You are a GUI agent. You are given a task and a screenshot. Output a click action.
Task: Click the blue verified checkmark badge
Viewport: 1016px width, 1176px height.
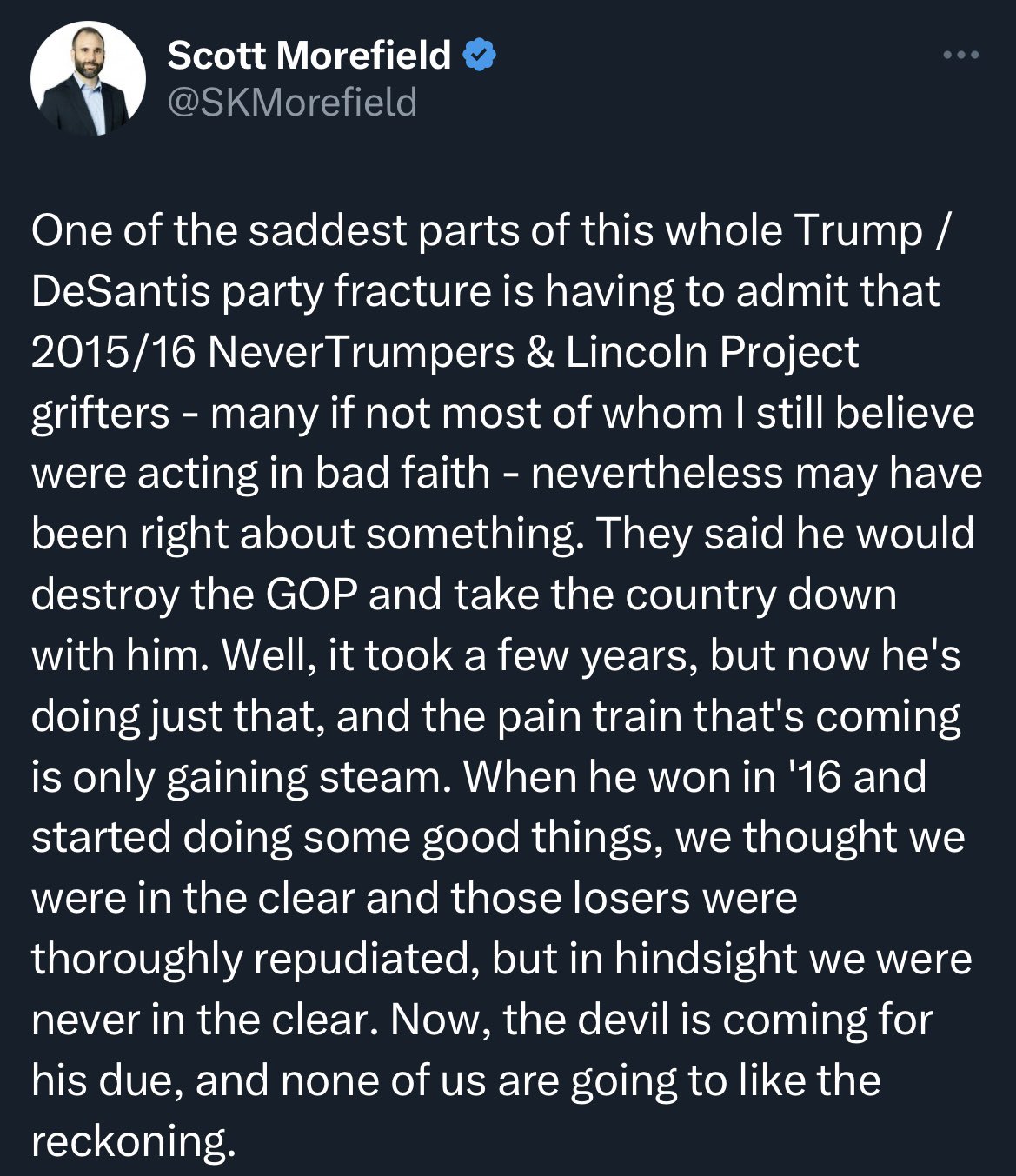coord(479,56)
